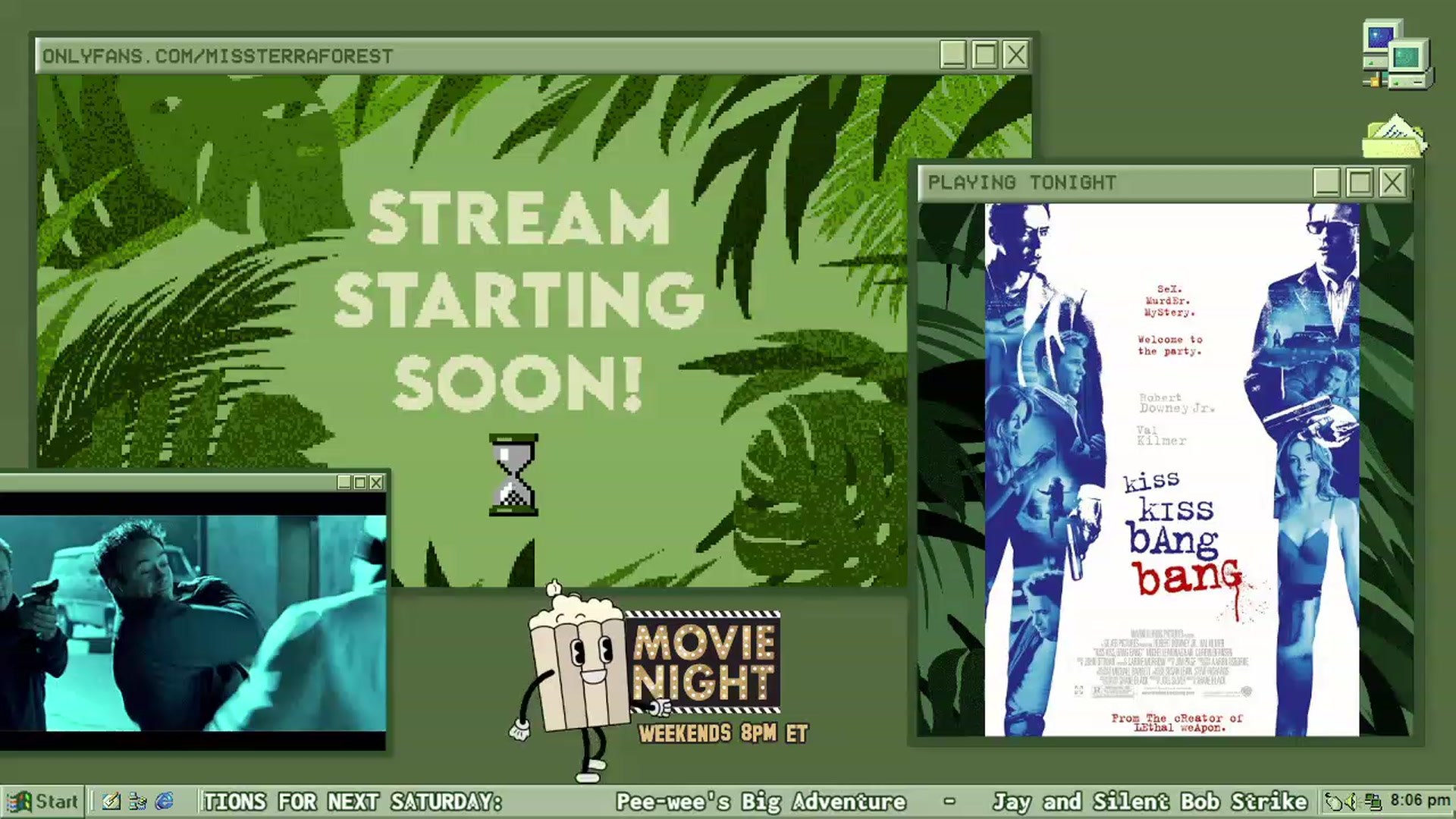Maximize the small video preview window
The width and height of the screenshot is (1456, 819).
click(x=360, y=482)
